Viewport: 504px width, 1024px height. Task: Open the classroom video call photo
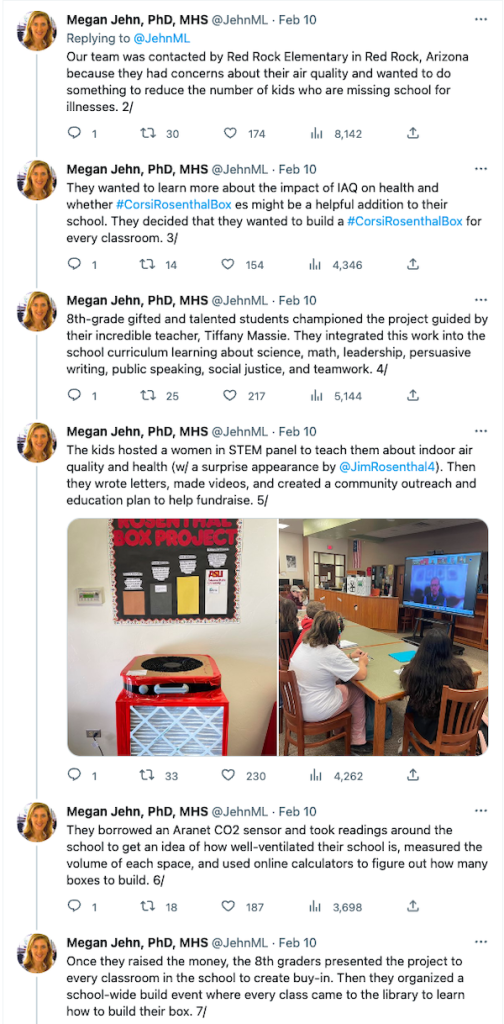[x=384, y=637]
